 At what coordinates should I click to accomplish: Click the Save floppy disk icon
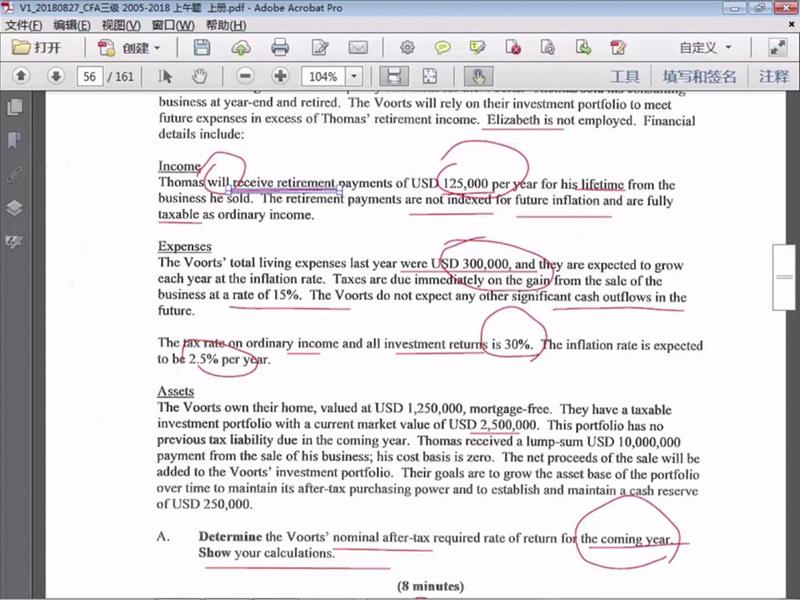point(202,47)
